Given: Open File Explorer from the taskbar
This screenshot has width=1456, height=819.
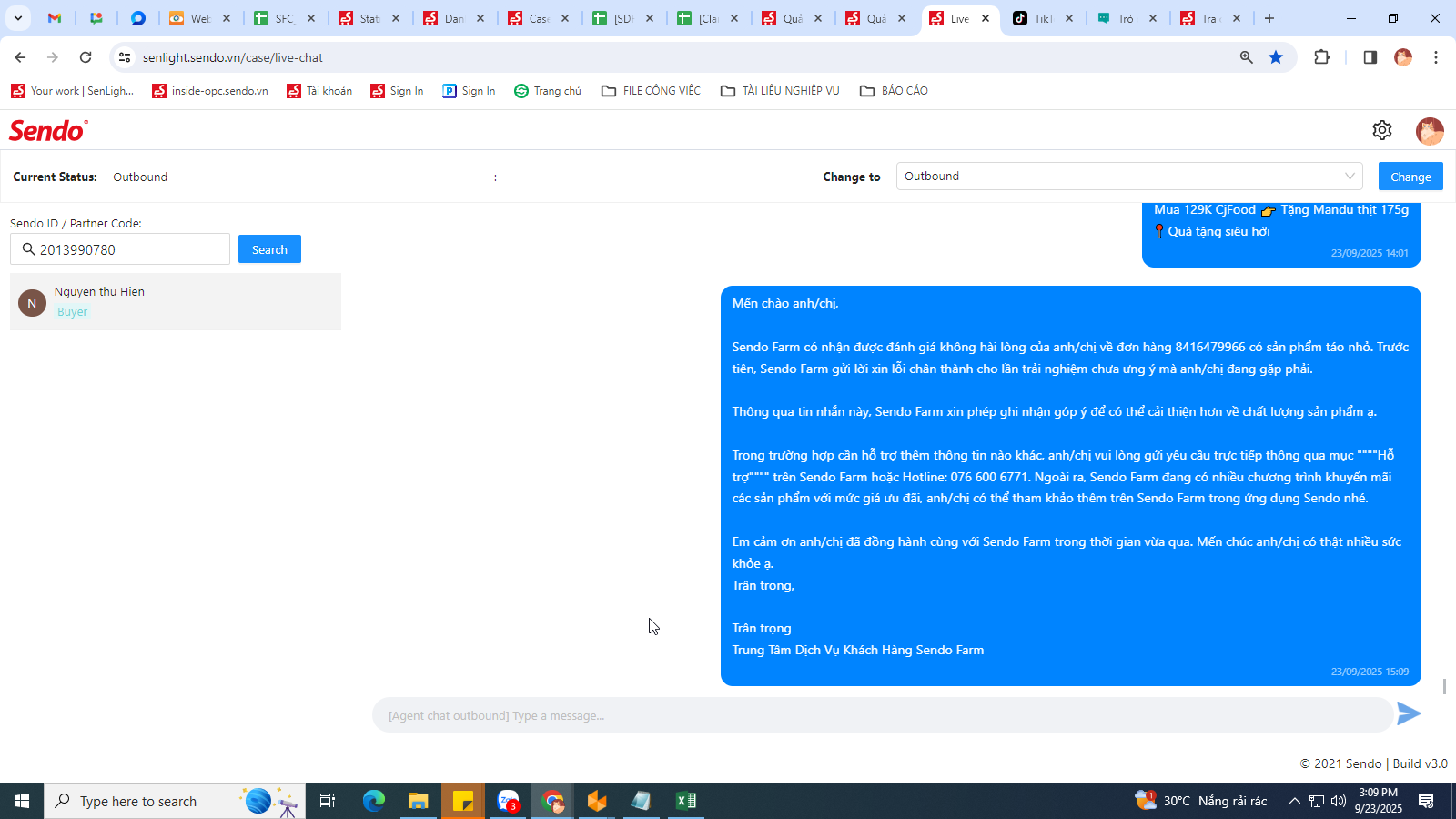Looking at the screenshot, I should pos(419,801).
